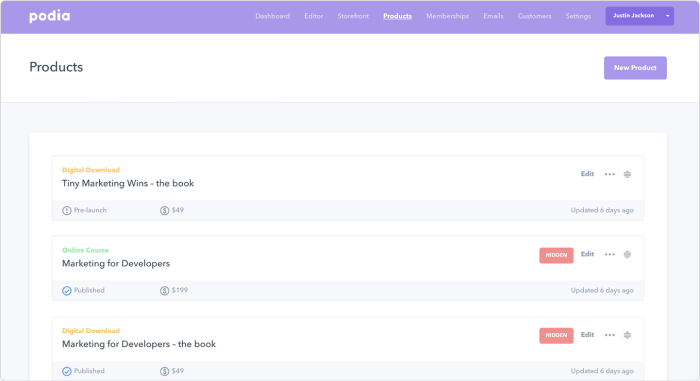Click the Products page heading
Image resolution: width=700 pixels, height=381 pixels.
pos(56,67)
